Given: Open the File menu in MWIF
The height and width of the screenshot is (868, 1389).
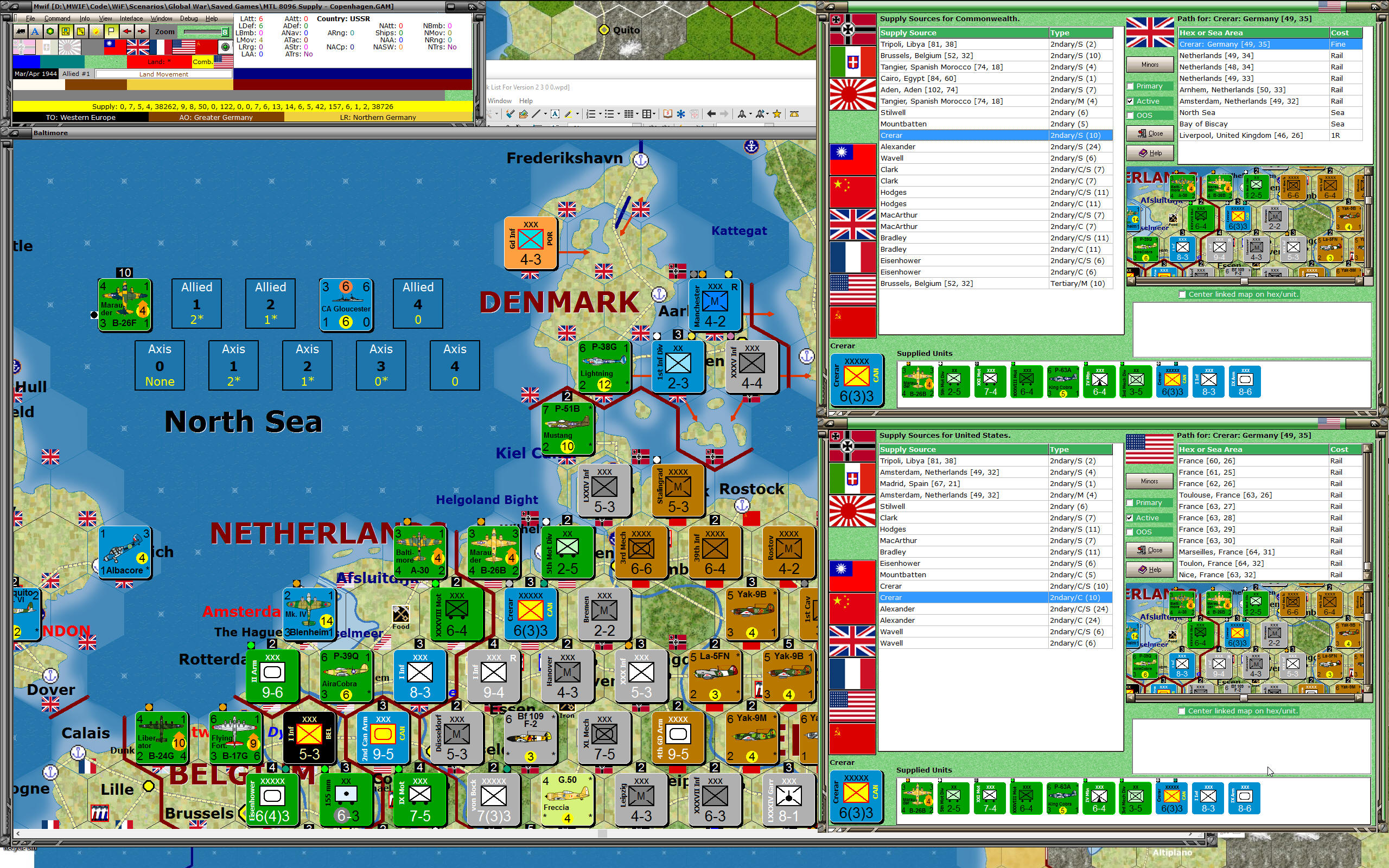Looking at the screenshot, I should [x=30, y=18].
